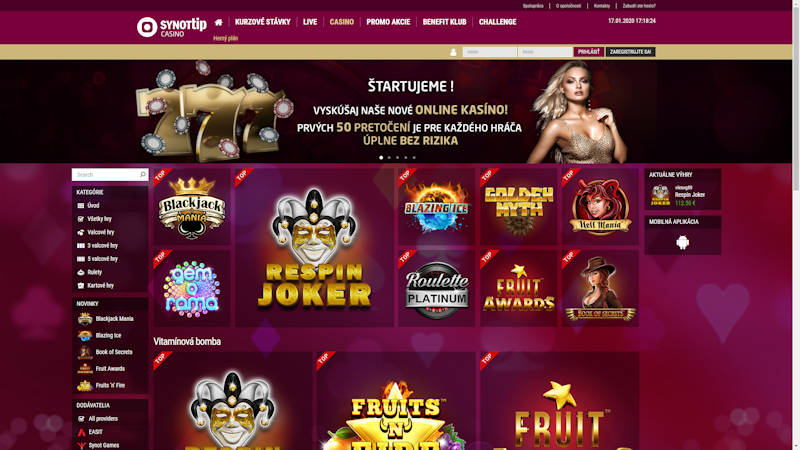Go to the KURZOVÉ STÁVKY menu

262,22
